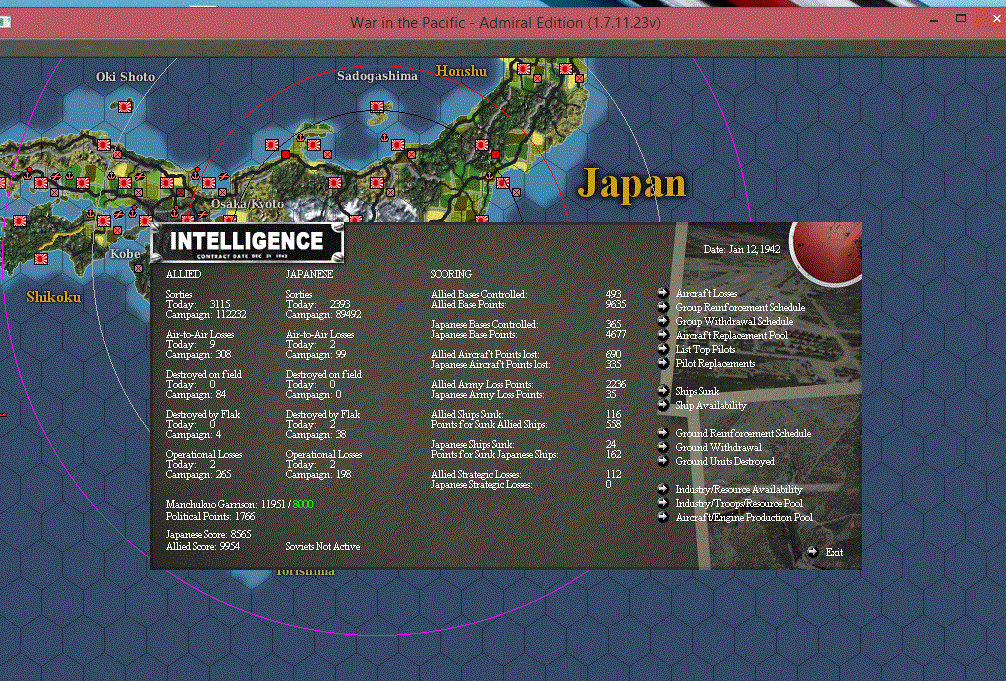Click the Allied Score: 9954 text
This screenshot has width=1006, height=681.
coord(203,547)
